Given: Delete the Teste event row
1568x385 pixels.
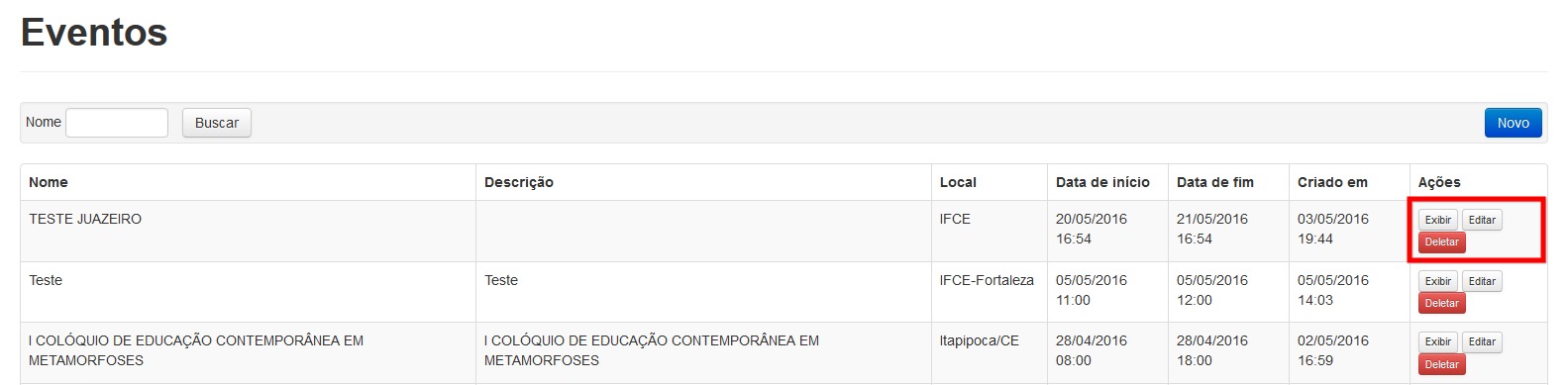Looking at the screenshot, I should click(x=1441, y=304).
